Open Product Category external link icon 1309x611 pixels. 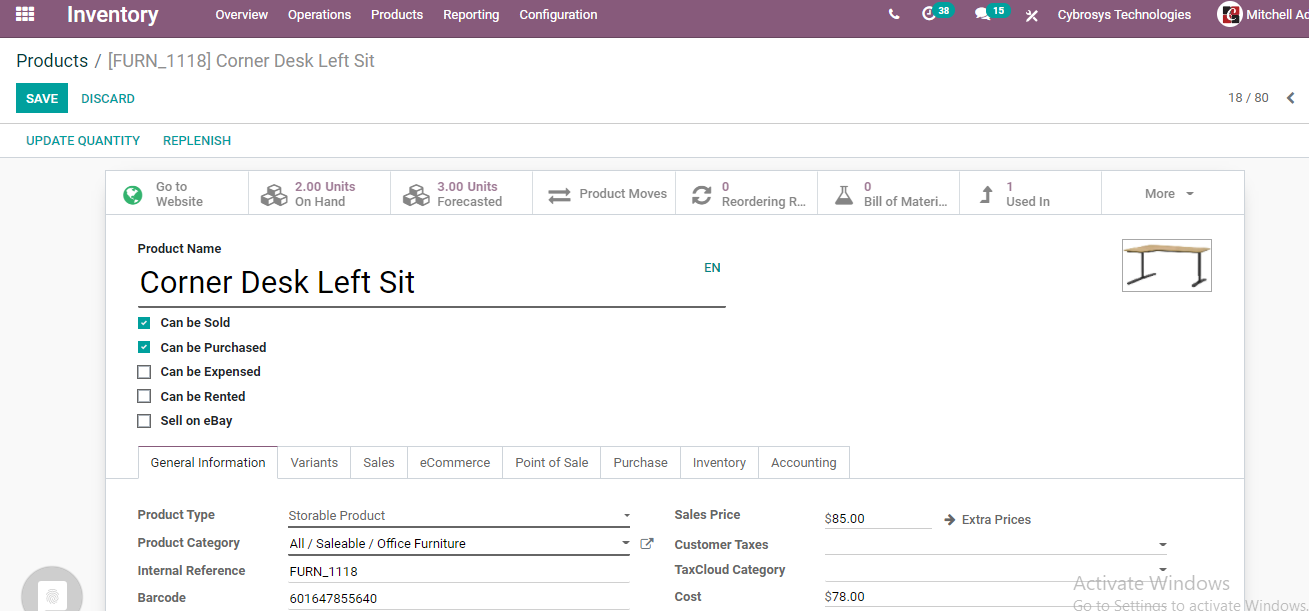[647, 544]
